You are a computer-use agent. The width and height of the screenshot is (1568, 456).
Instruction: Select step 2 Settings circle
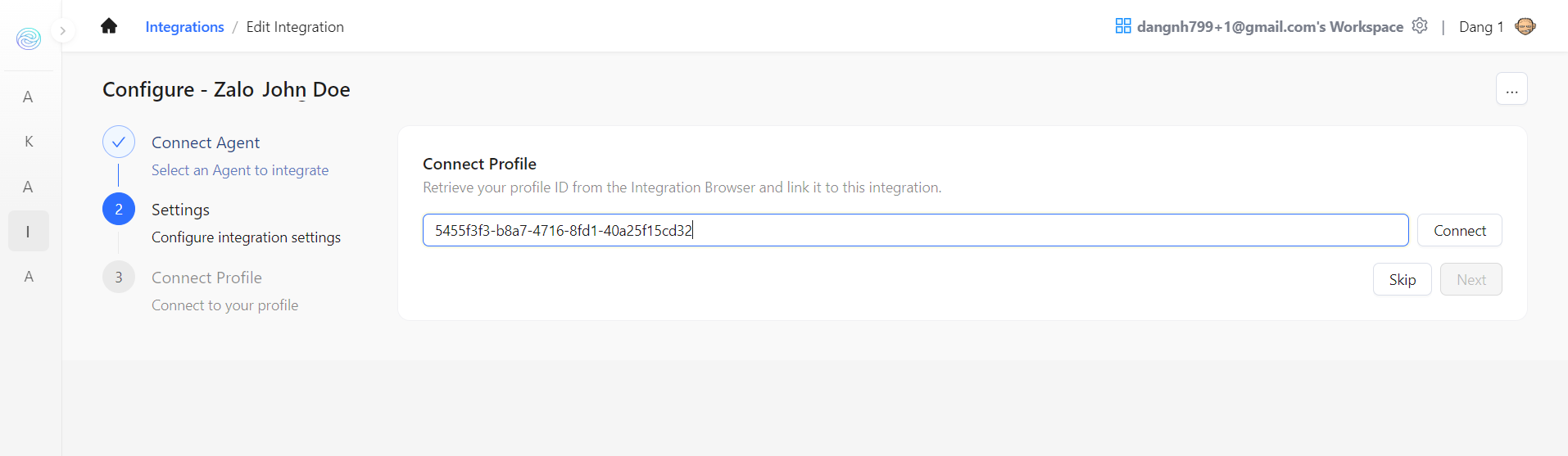point(119,210)
